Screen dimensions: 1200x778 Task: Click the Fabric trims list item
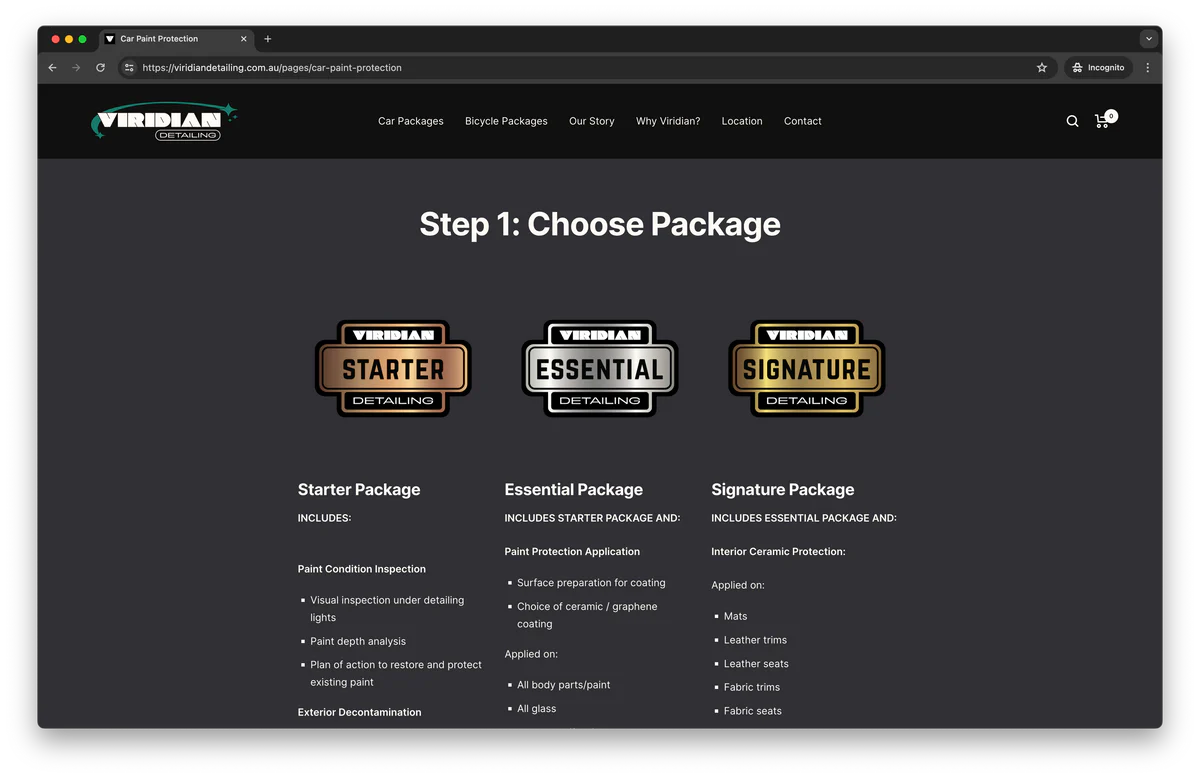point(752,688)
